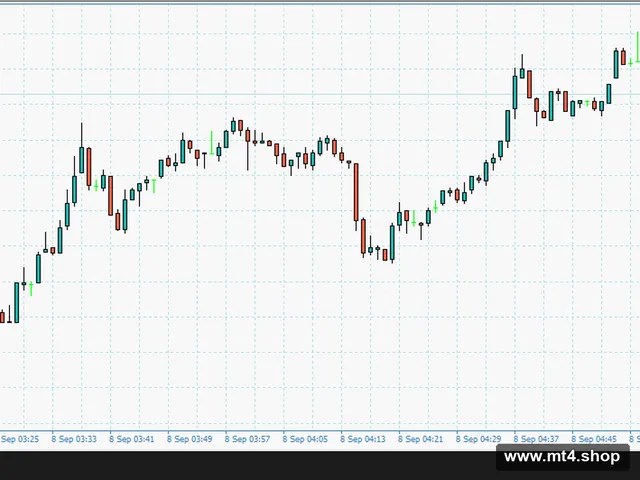The height and width of the screenshot is (480, 640).
Task: Select the tallest red candle just after 04:13
Action: point(356,192)
